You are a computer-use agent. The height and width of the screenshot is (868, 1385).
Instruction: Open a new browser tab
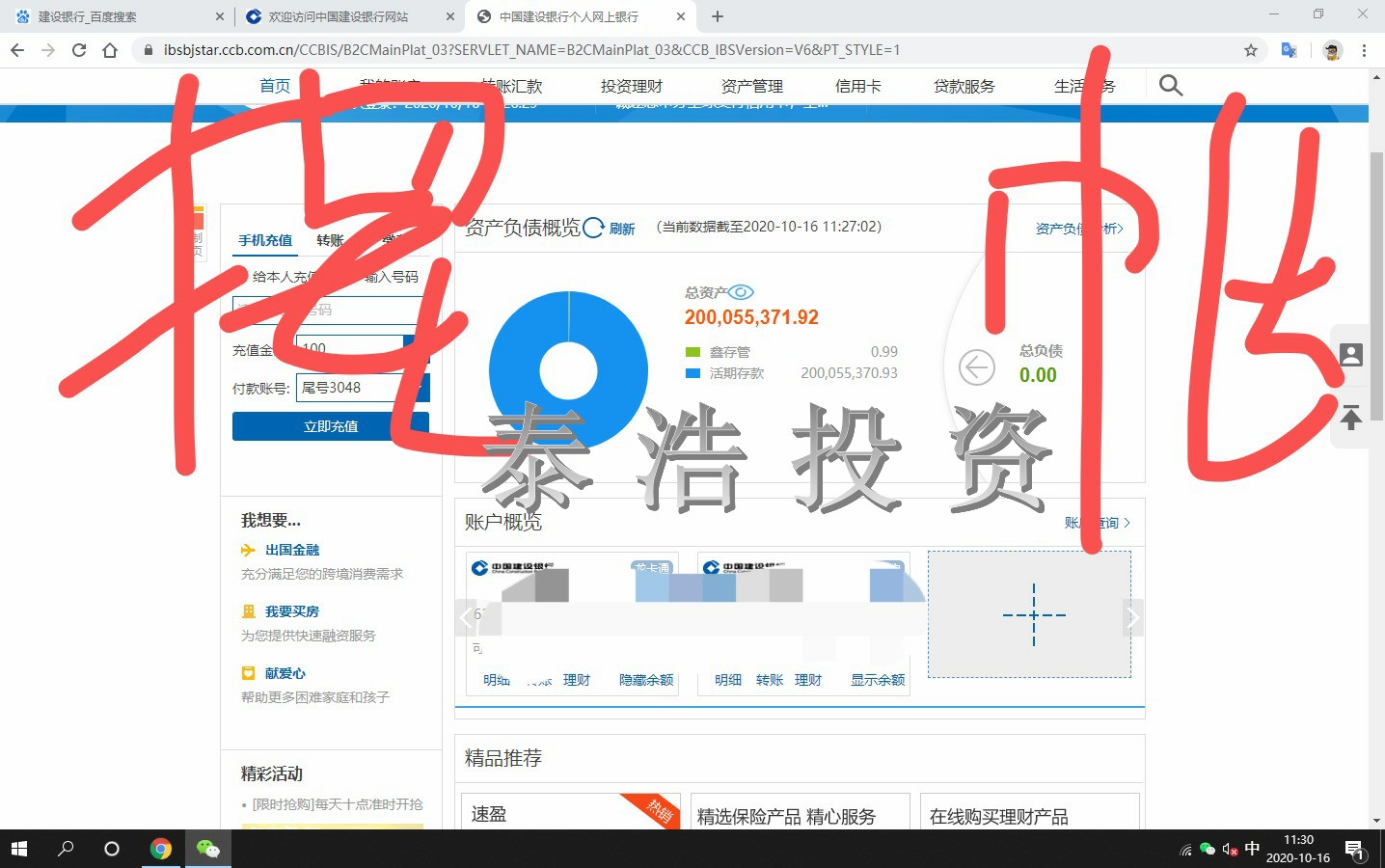(x=718, y=16)
